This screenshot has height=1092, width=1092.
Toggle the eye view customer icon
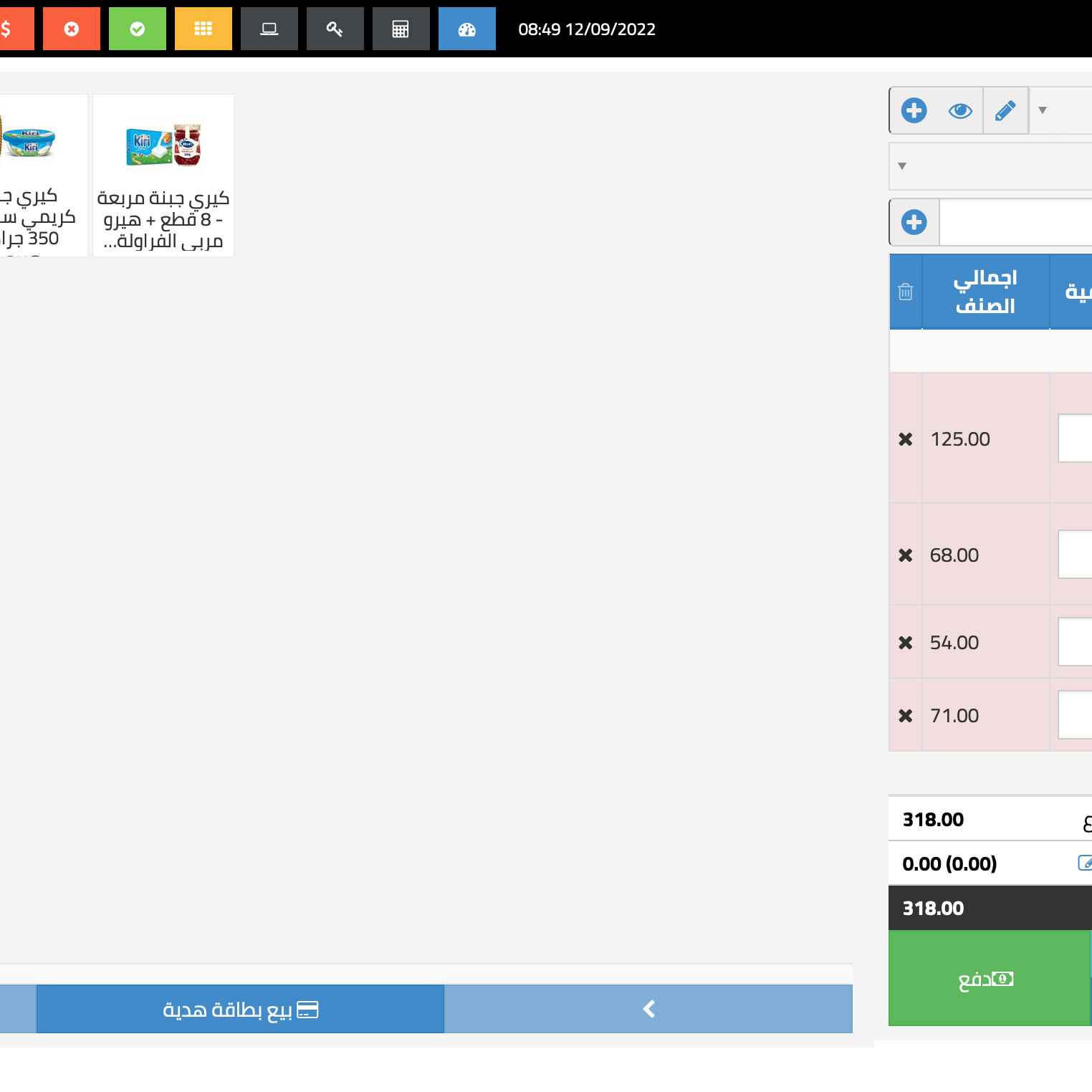pos(960,110)
